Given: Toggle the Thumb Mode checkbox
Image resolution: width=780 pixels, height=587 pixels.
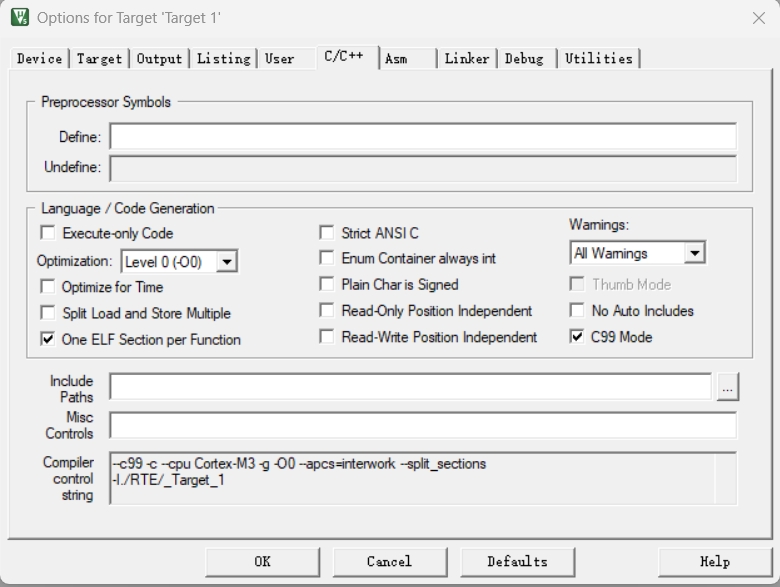Looking at the screenshot, I should click(577, 284).
